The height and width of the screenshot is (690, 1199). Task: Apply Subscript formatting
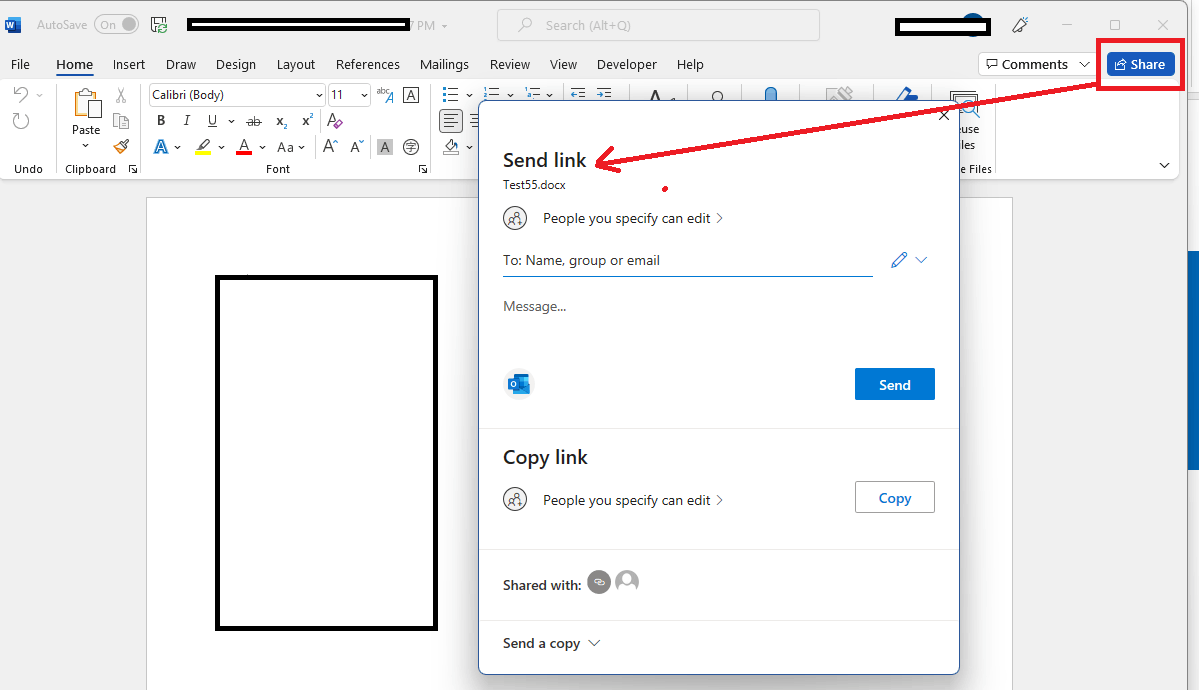(281, 121)
